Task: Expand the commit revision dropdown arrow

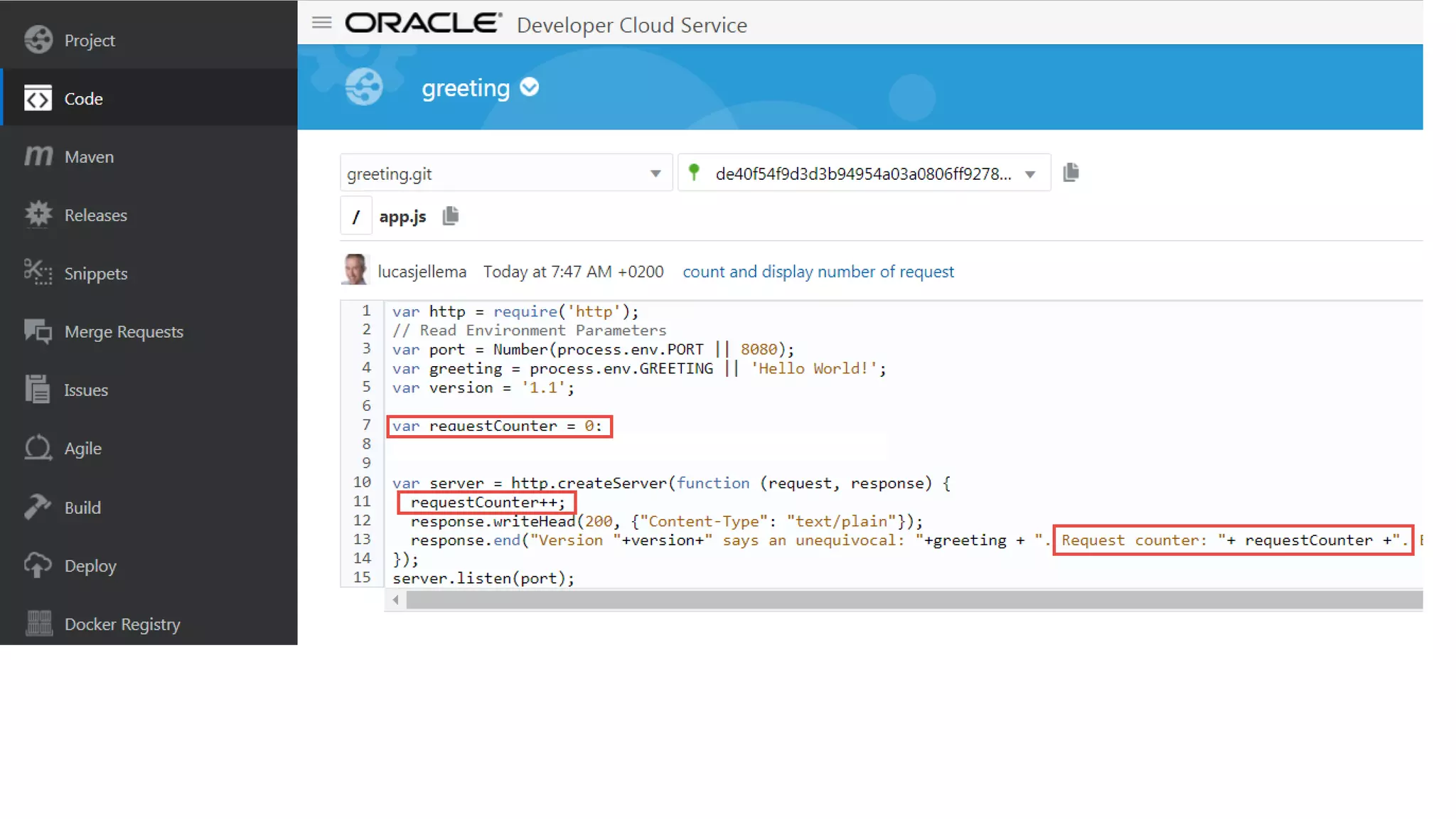Action: (x=1029, y=174)
